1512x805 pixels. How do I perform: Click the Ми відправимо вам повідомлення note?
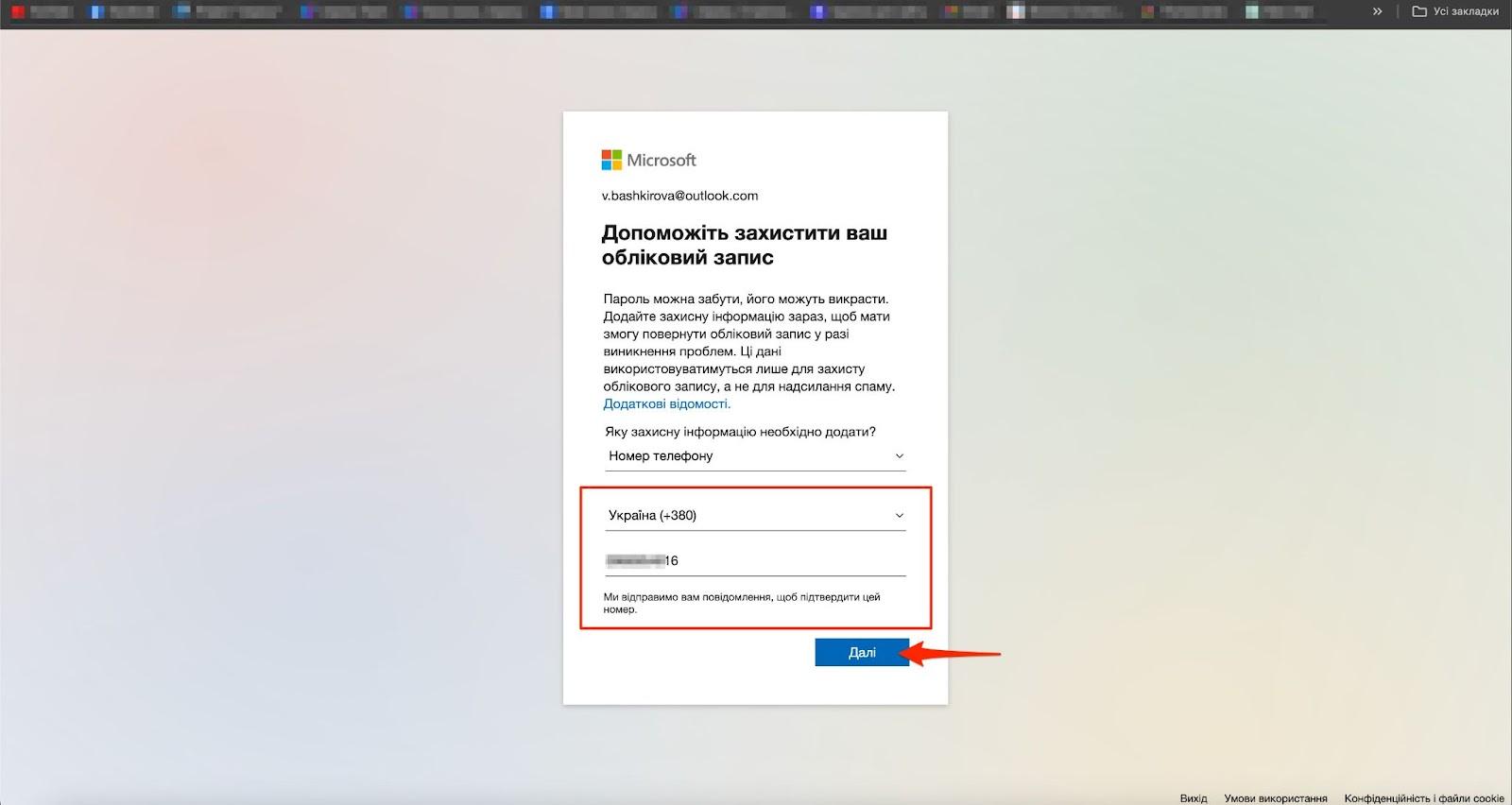point(742,603)
